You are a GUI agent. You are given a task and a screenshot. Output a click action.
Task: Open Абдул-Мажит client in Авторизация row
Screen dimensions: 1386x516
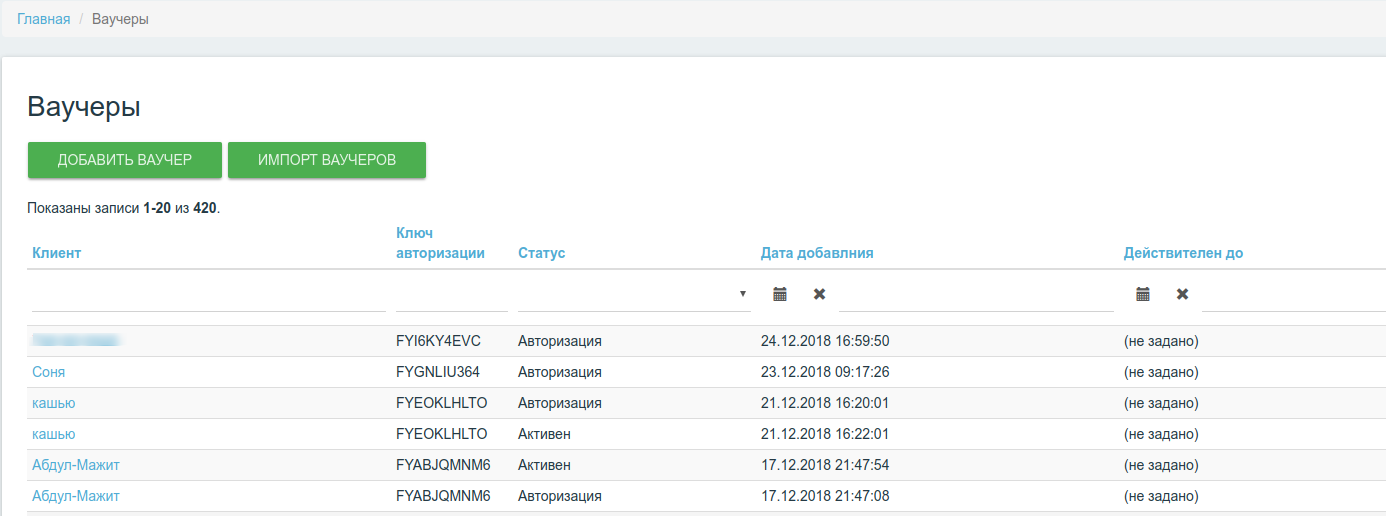point(76,496)
